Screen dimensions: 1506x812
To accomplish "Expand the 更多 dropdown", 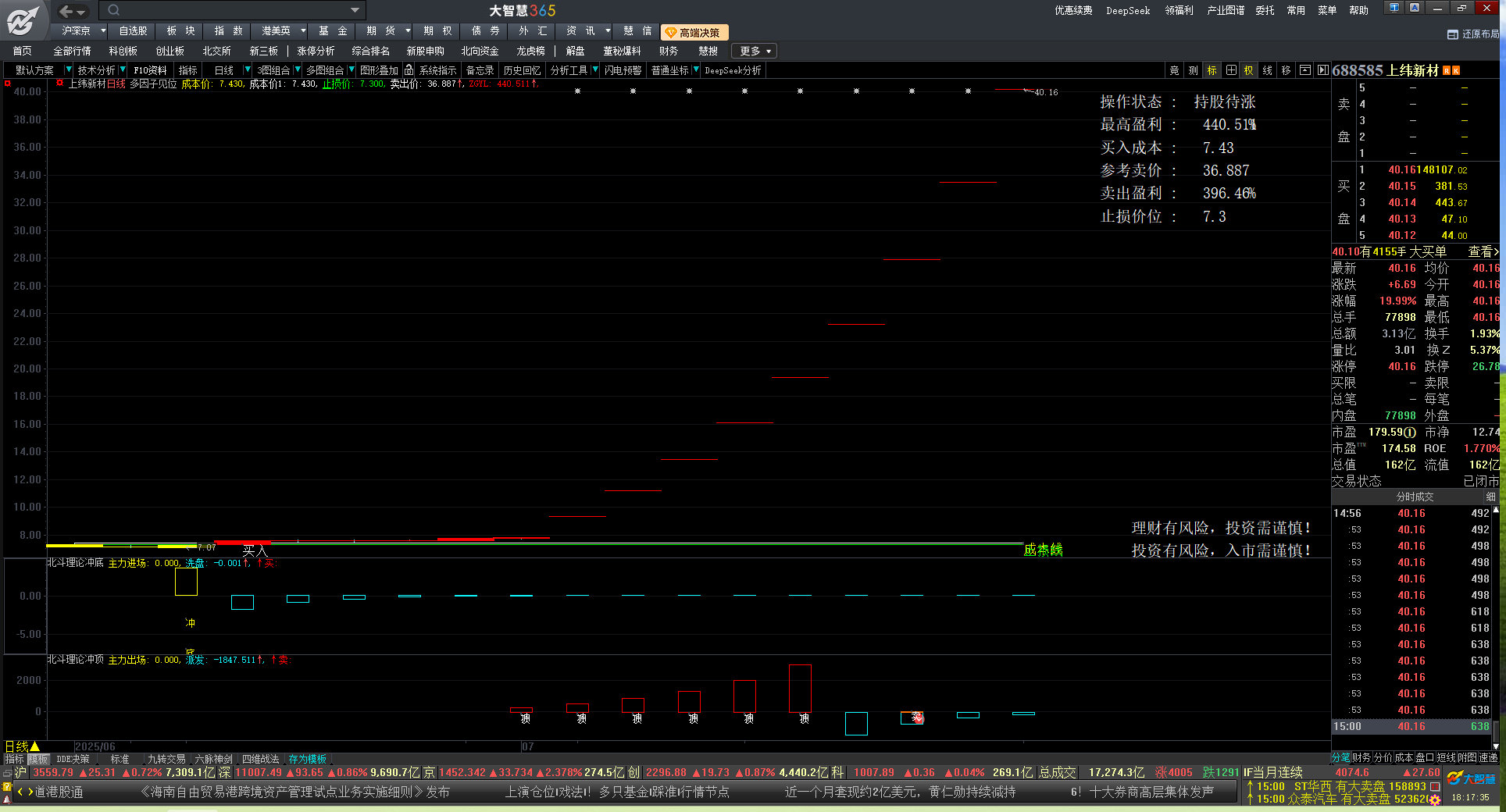I will coord(755,51).
